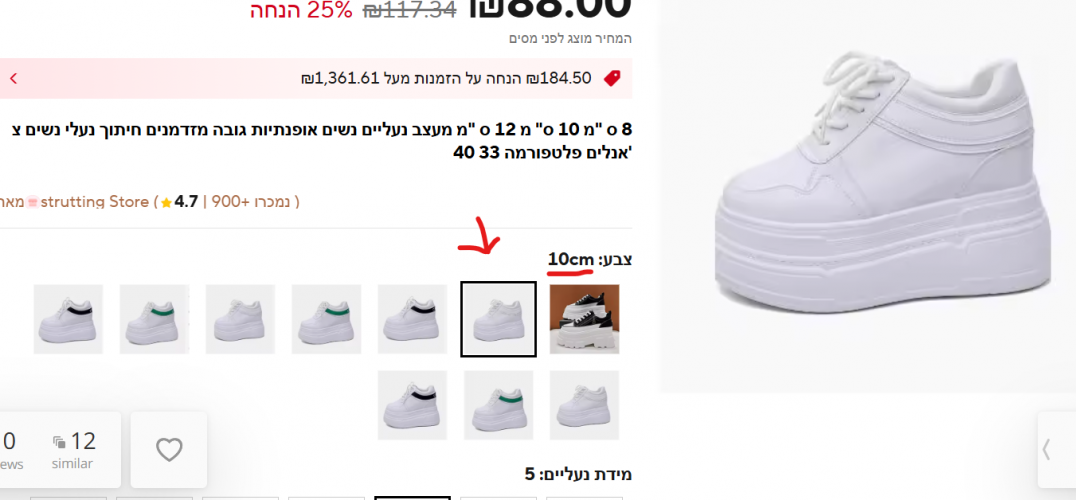Click the red discount tag icon

click(612, 78)
